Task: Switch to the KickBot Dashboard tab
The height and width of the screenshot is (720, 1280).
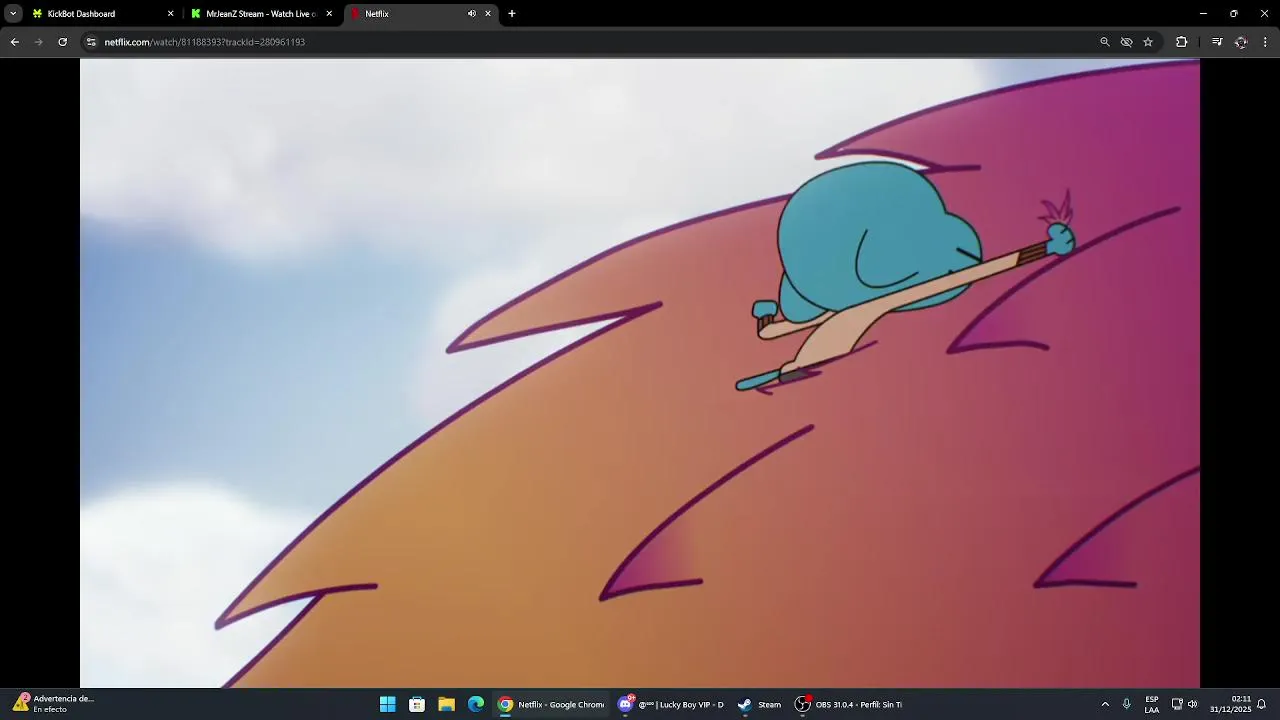Action: (x=100, y=14)
